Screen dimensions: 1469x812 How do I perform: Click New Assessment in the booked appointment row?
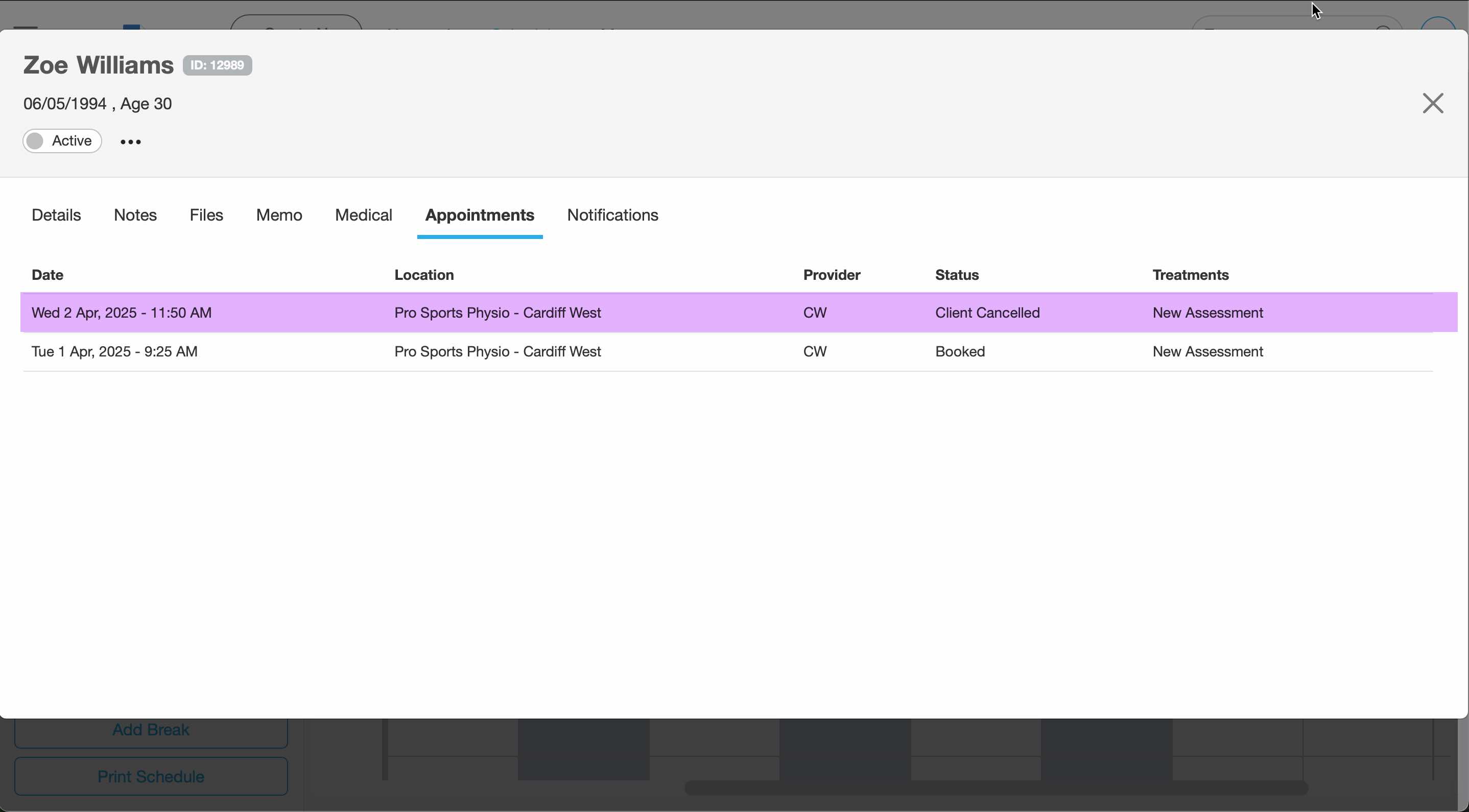point(1208,351)
